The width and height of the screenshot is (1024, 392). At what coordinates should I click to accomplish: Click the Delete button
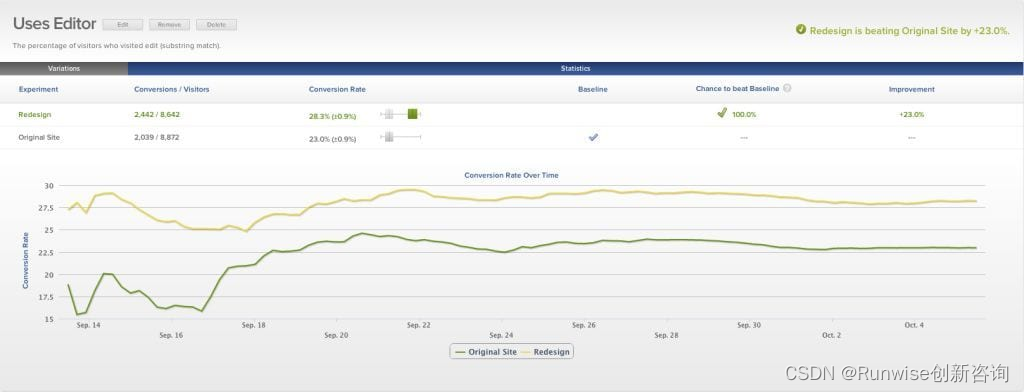click(x=216, y=25)
